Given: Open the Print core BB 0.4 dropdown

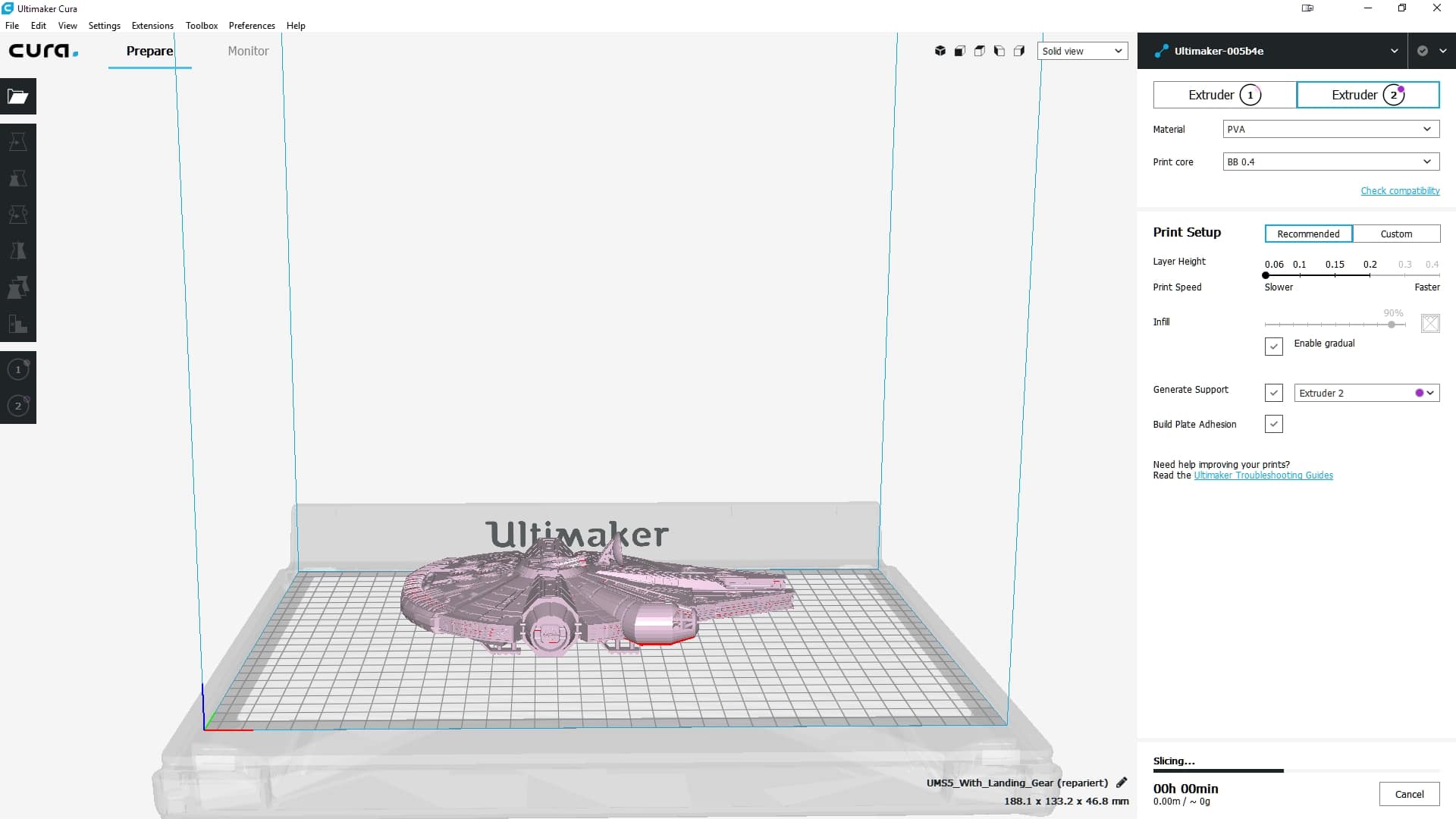Looking at the screenshot, I should point(1331,162).
